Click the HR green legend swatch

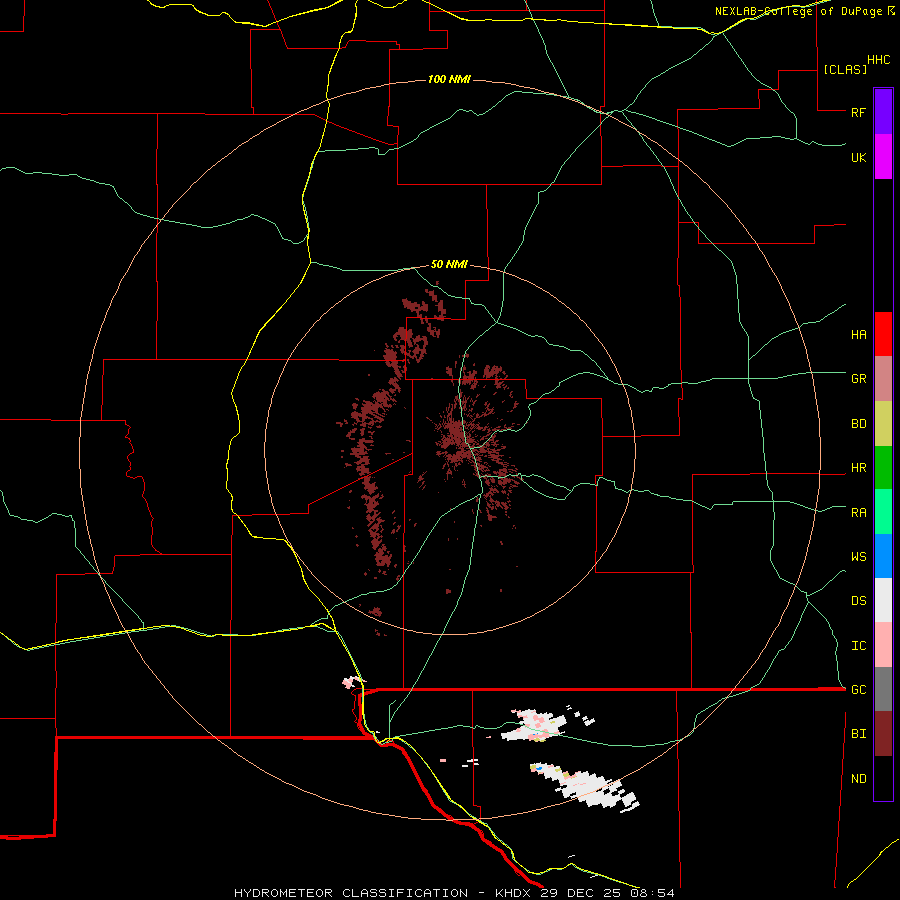[883, 468]
